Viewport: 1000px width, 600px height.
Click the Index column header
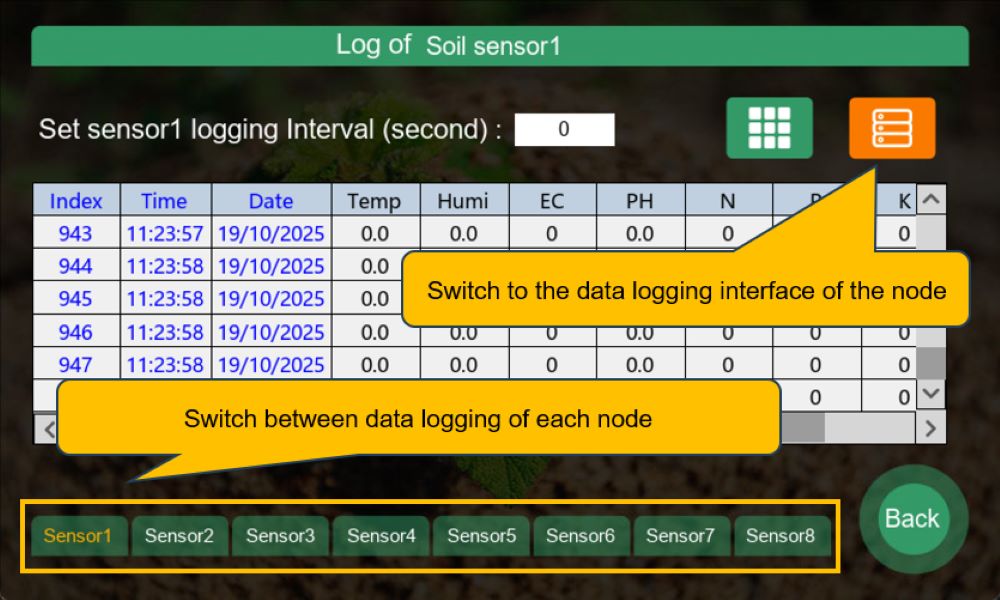click(x=76, y=201)
